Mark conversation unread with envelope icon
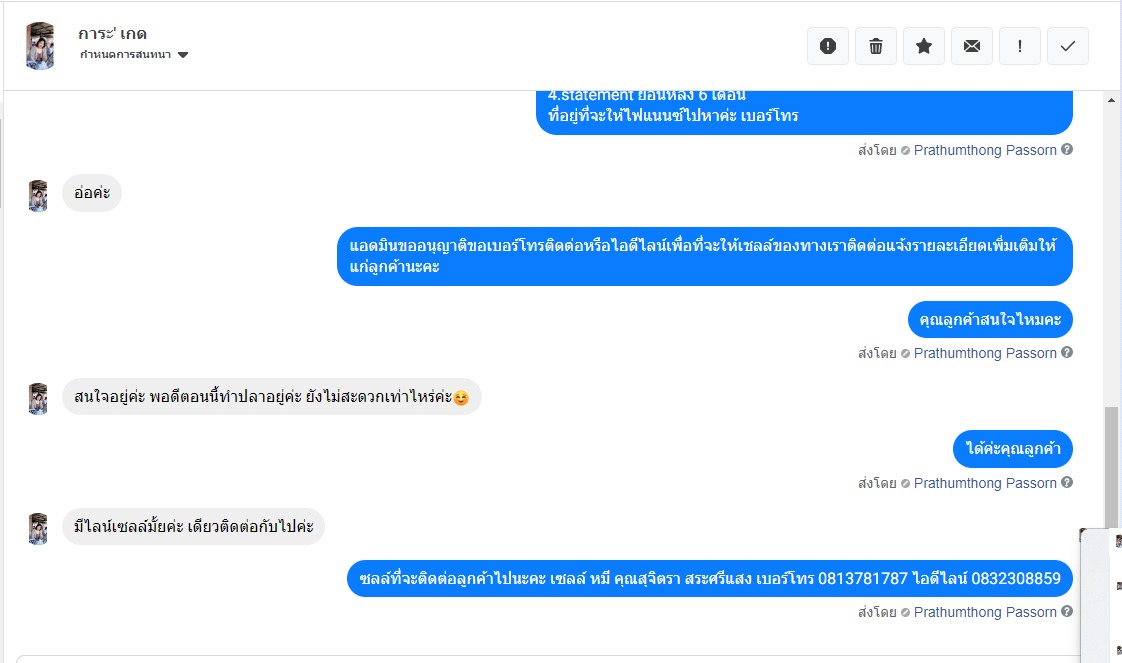The width and height of the screenshot is (1122, 663). pyautogui.click(x=972, y=46)
